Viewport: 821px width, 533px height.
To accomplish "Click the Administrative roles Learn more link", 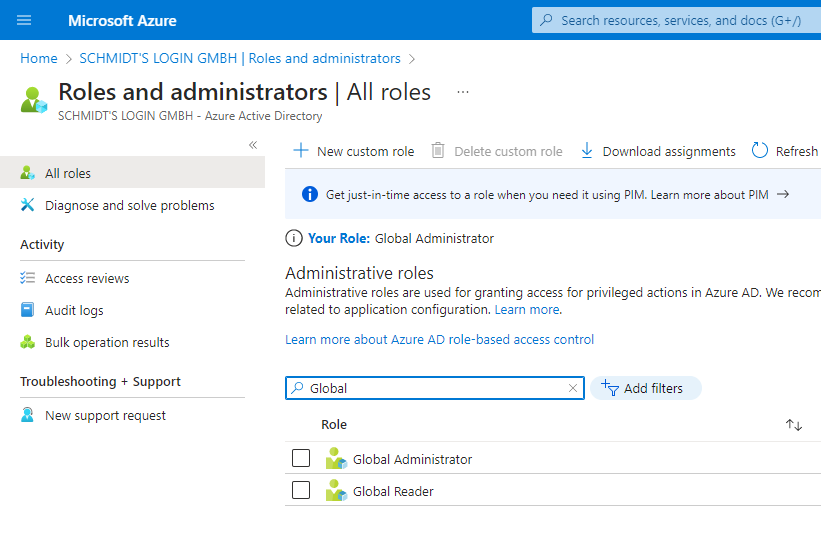I will (527, 309).
